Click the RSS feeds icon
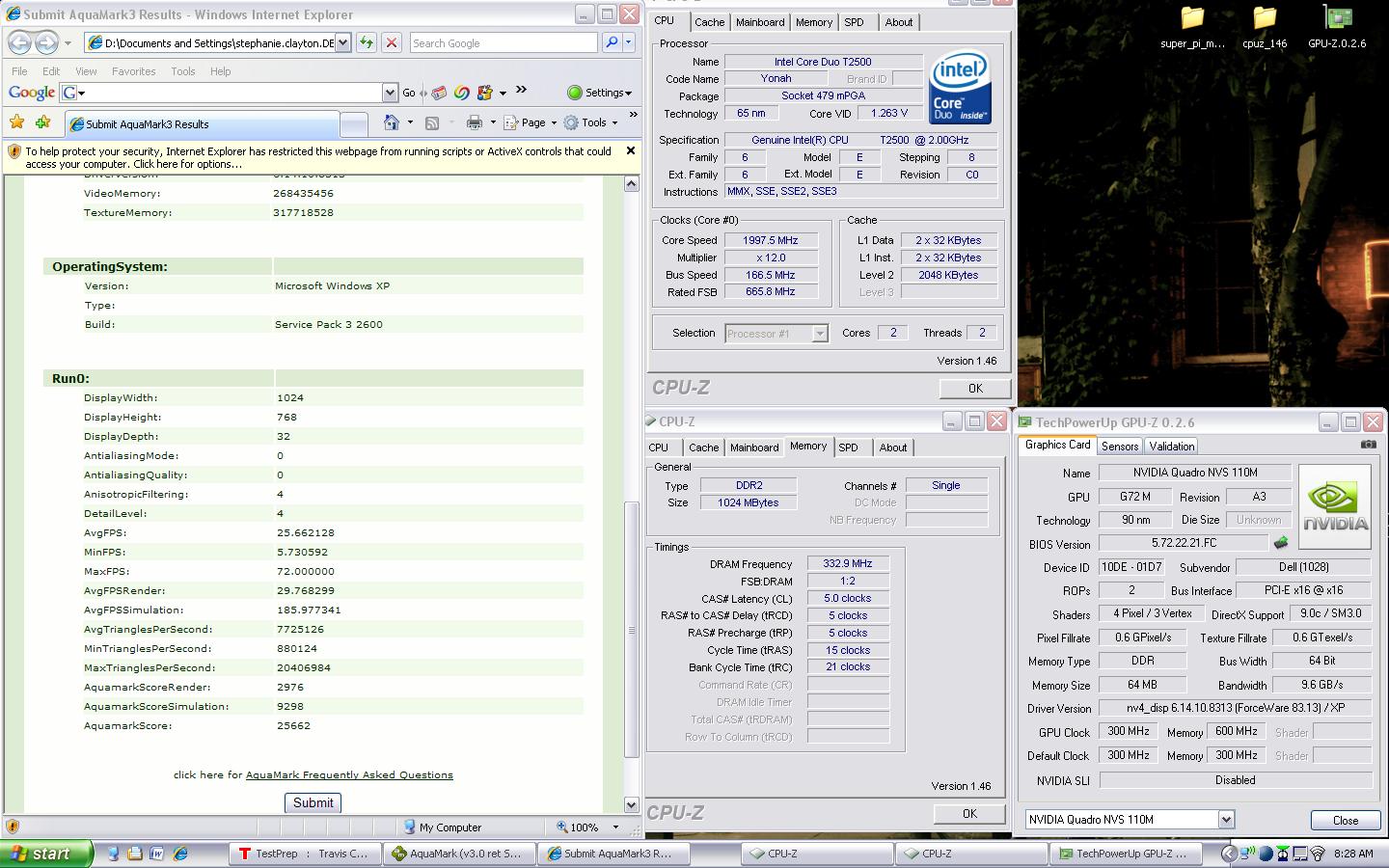The image size is (1389, 868). 432,122
